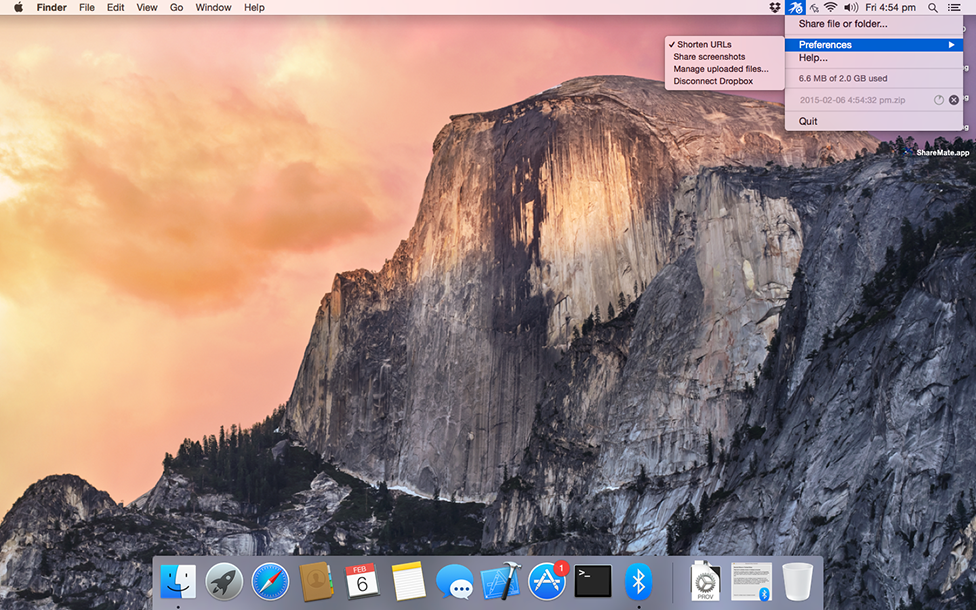
Task: Open the Window menu
Action: [x=214, y=7]
